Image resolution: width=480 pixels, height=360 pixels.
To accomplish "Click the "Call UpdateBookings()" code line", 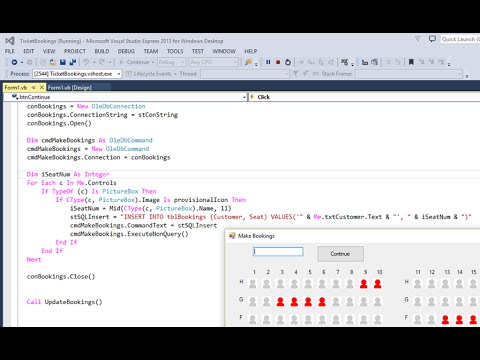I will click(64, 302).
